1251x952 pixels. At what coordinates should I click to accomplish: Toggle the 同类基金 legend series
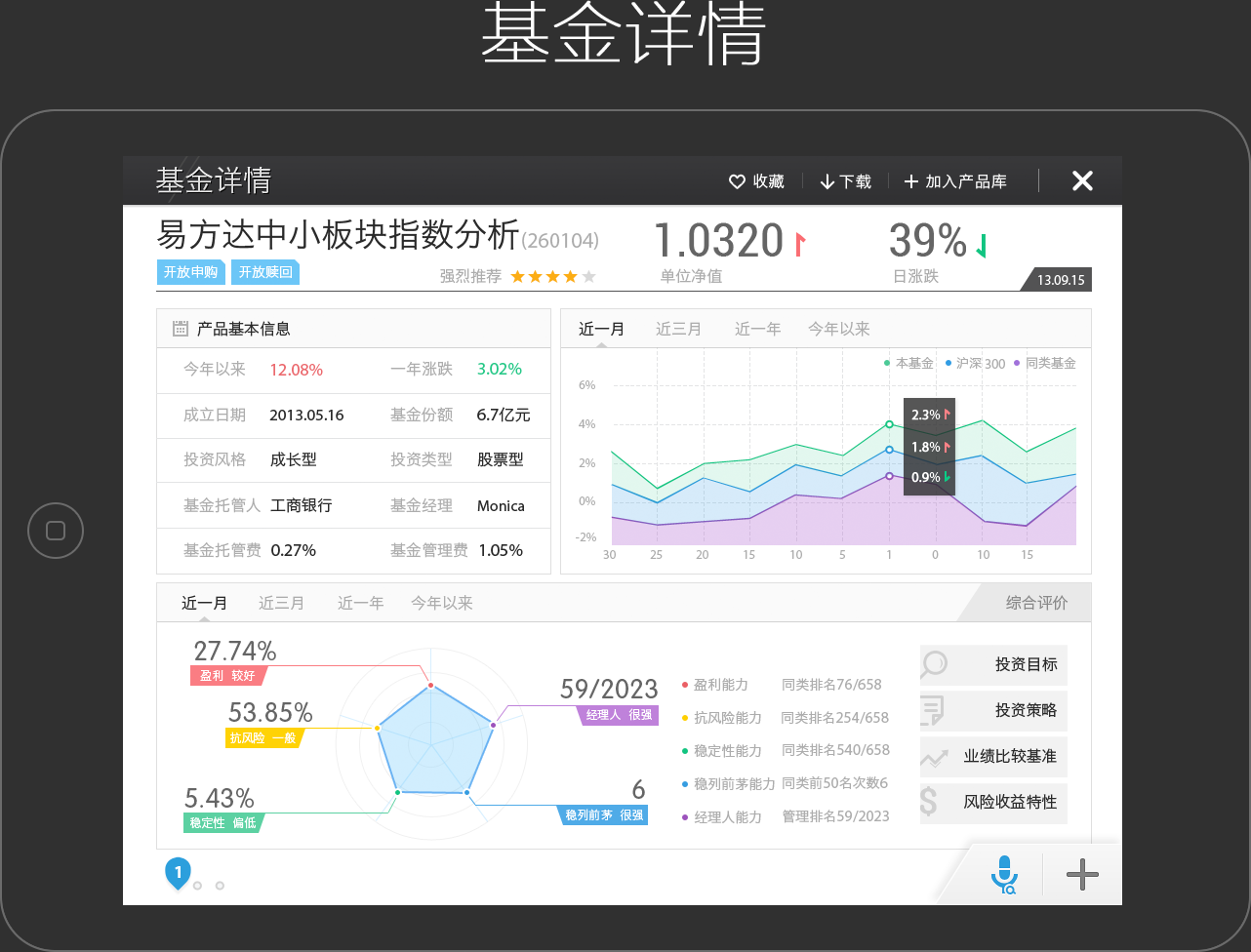(x=1045, y=363)
